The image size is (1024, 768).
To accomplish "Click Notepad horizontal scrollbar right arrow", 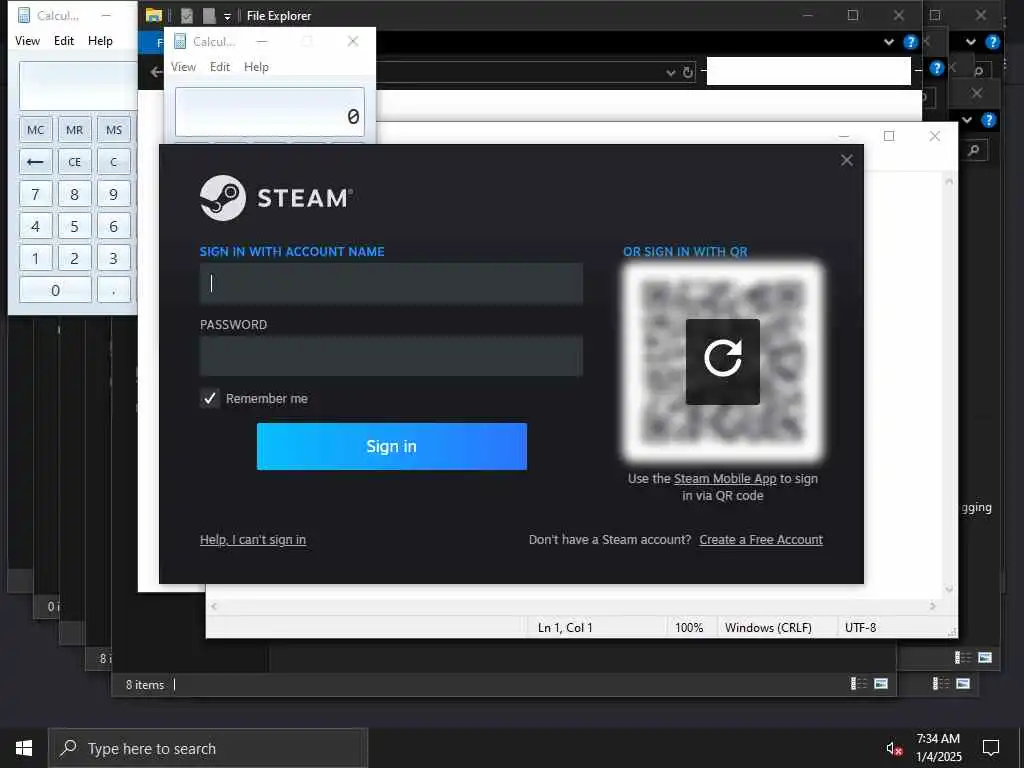I will [933, 606].
